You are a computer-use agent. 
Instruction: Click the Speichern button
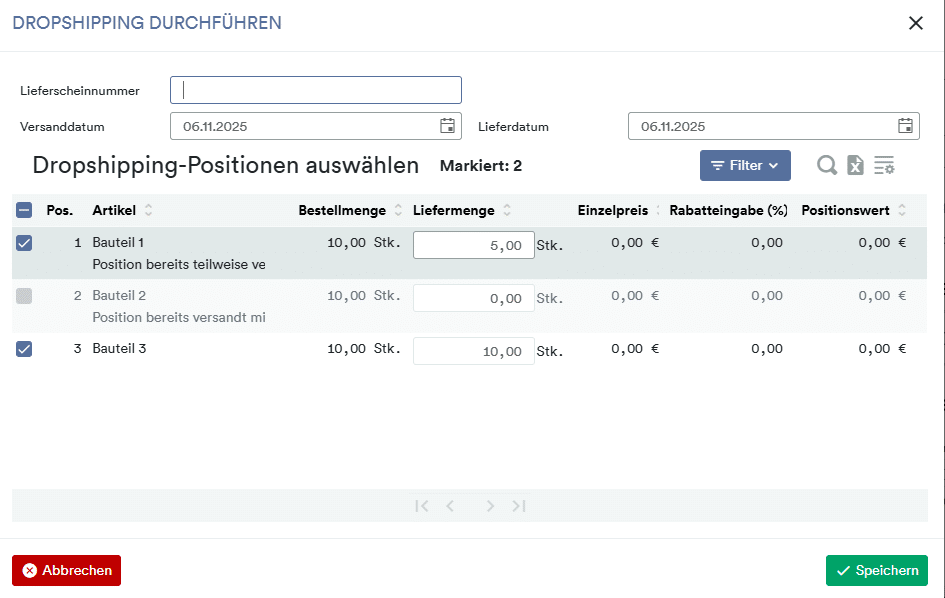coord(876,571)
